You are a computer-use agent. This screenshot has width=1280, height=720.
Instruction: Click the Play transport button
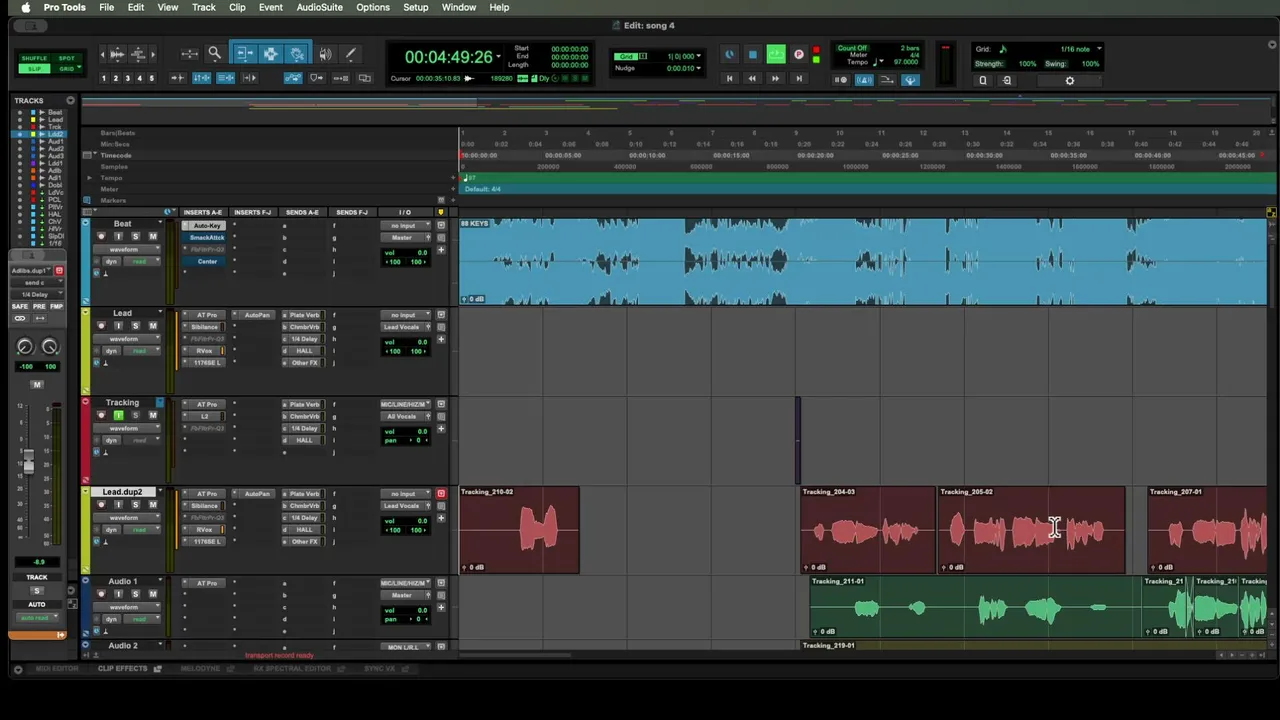point(776,54)
